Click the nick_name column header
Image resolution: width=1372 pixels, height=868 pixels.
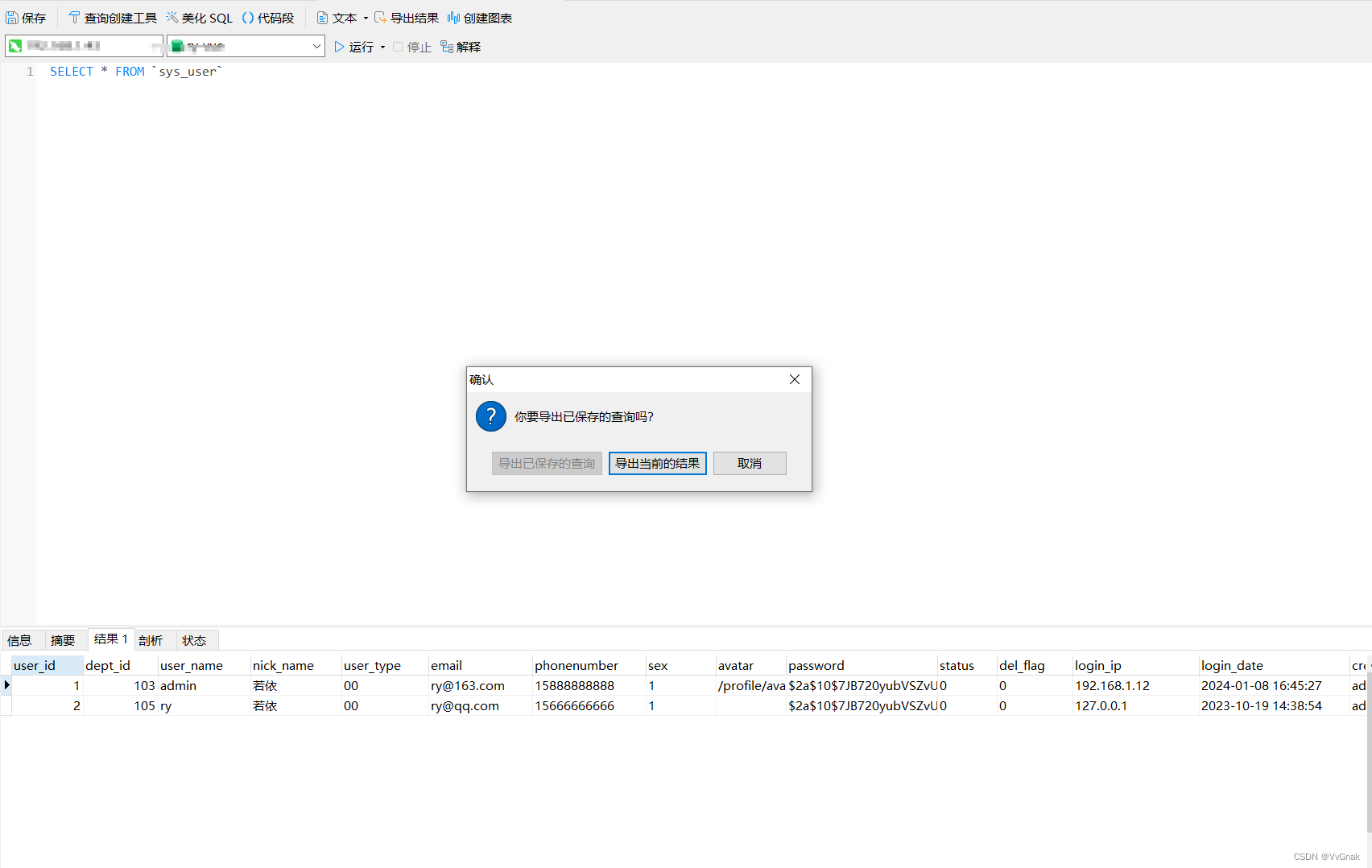point(295,665)
